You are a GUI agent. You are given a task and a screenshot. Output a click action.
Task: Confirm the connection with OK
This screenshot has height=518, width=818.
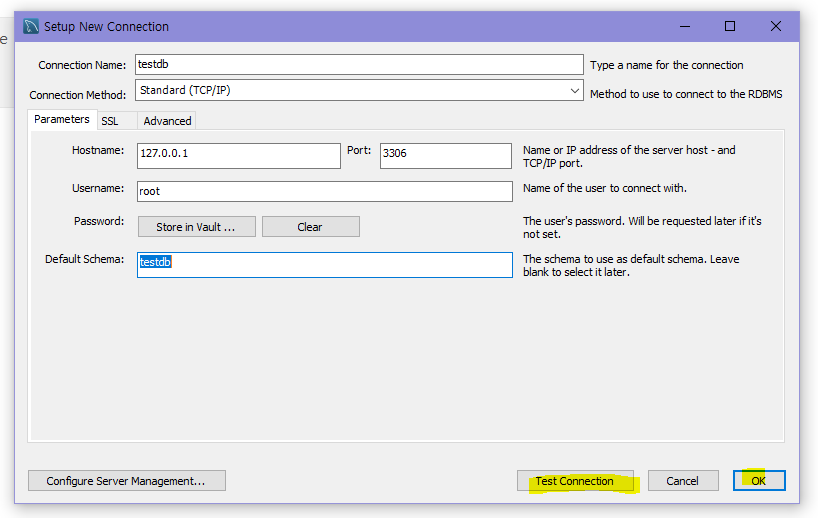(759, 480)
